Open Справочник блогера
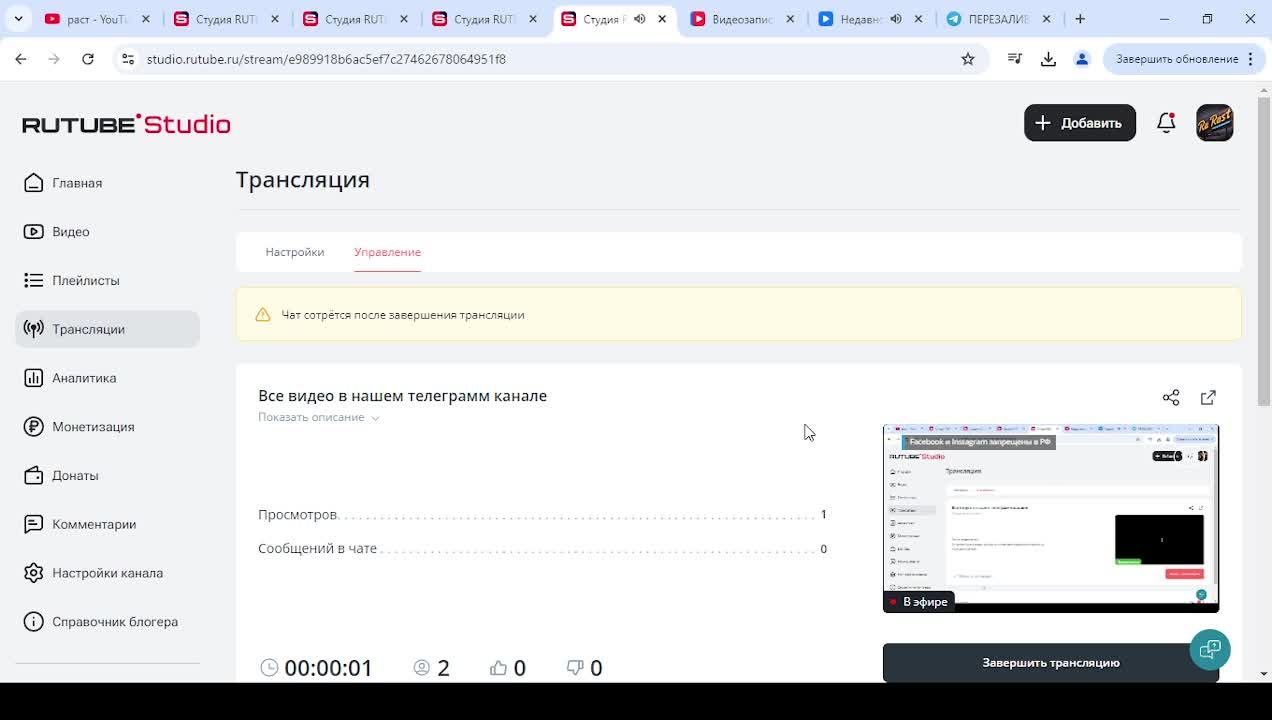Viewport: 1272px width, 720px height. (x=108, y=622)
